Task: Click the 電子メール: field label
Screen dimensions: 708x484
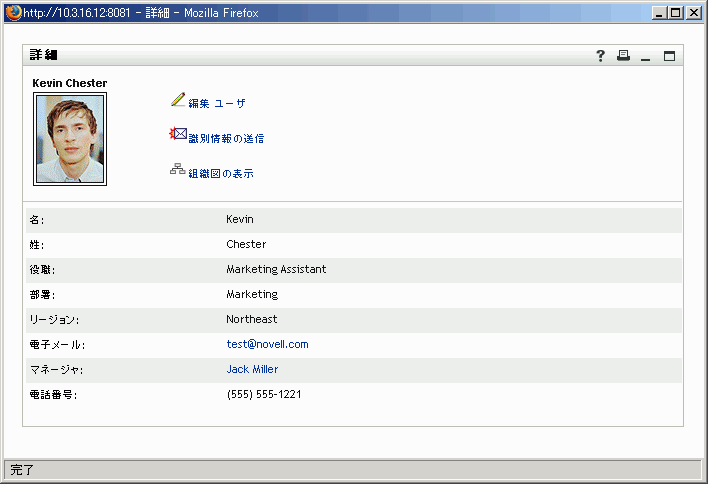Action: click(x=57, y=345)
